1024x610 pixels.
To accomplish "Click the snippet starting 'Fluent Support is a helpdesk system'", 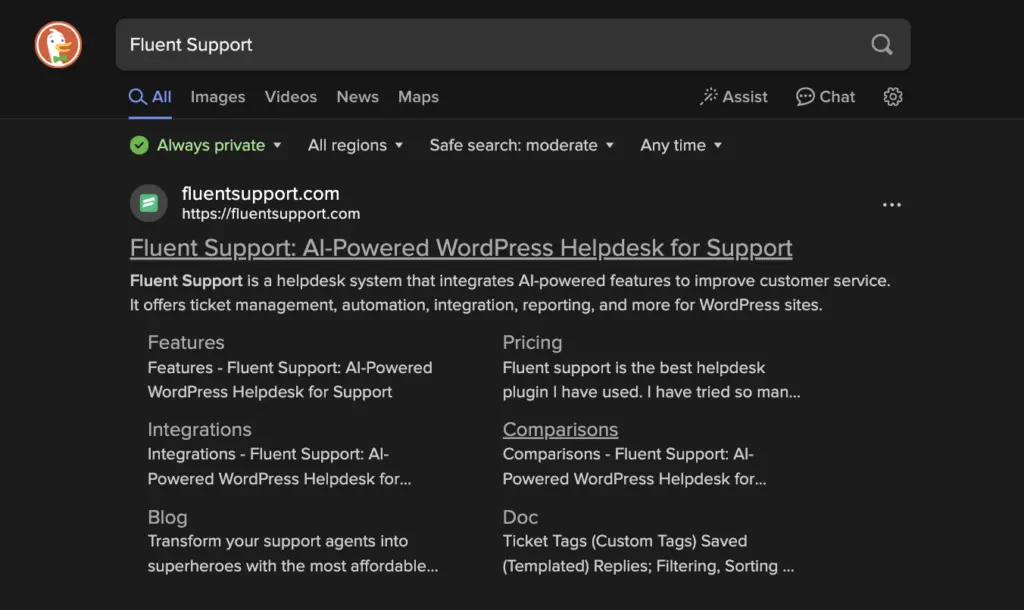I will 510,293.
